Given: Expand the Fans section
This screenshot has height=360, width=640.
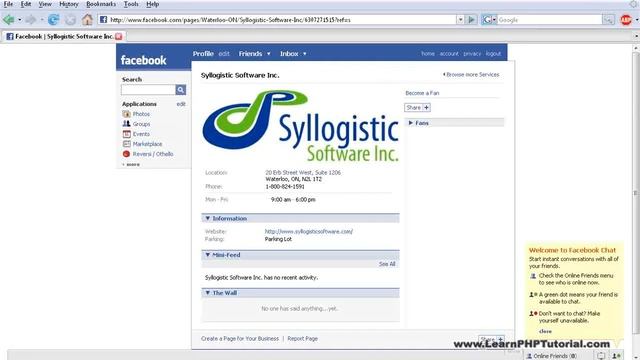Looking at the screenshot, I should pos(411,123).
